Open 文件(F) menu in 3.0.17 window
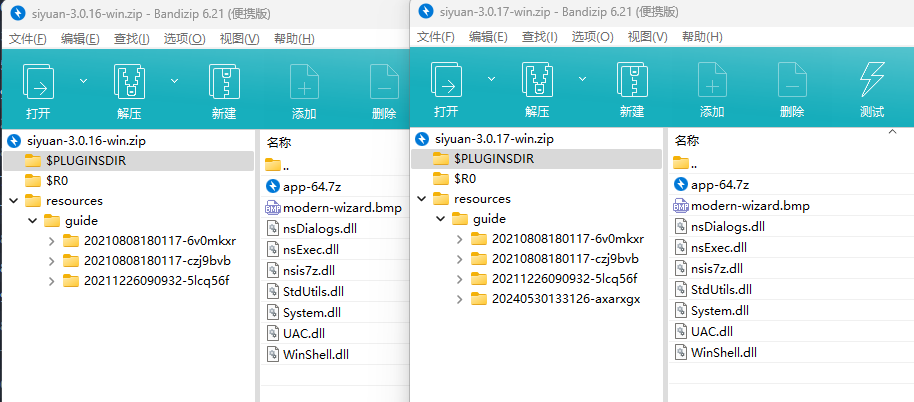The width and height of the screenshot is (914, 402). click(x=435, y=37)
